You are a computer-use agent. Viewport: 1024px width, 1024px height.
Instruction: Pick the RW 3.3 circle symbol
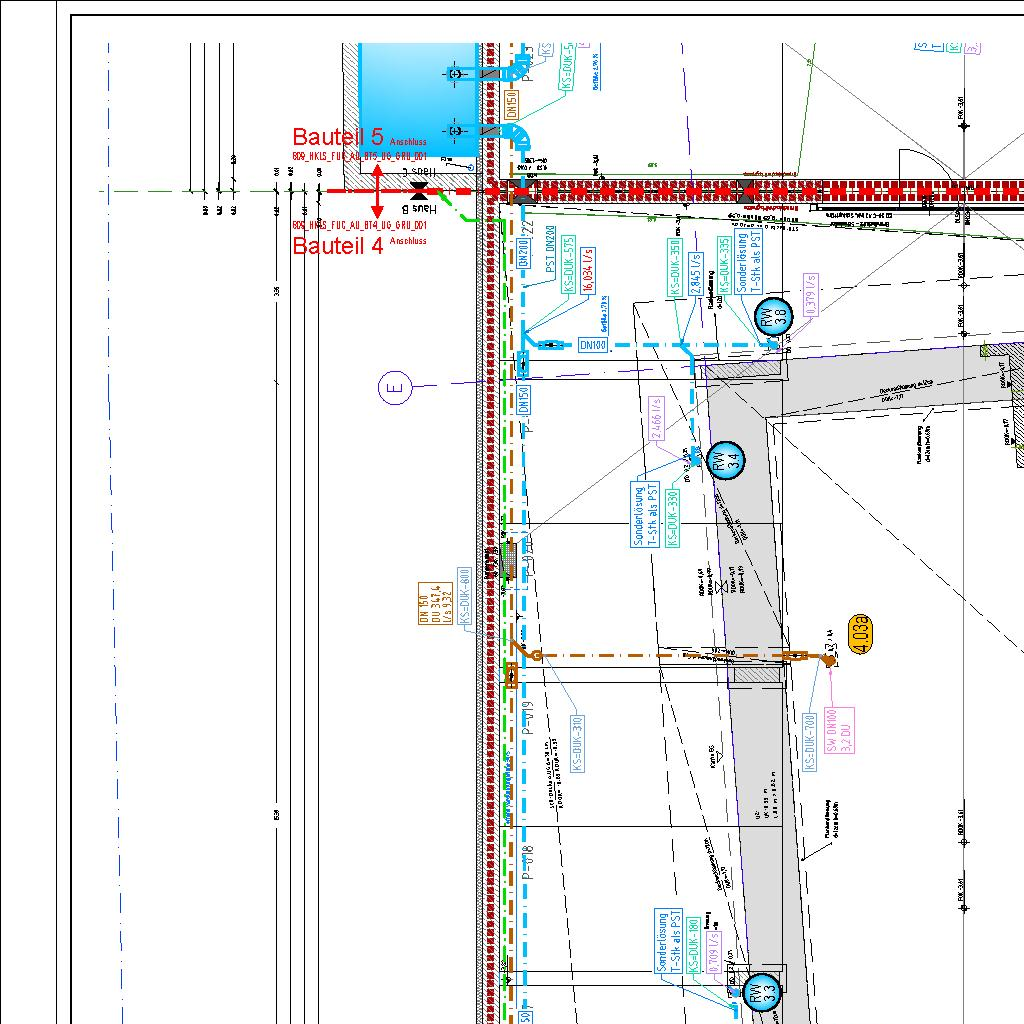[762, 993]
